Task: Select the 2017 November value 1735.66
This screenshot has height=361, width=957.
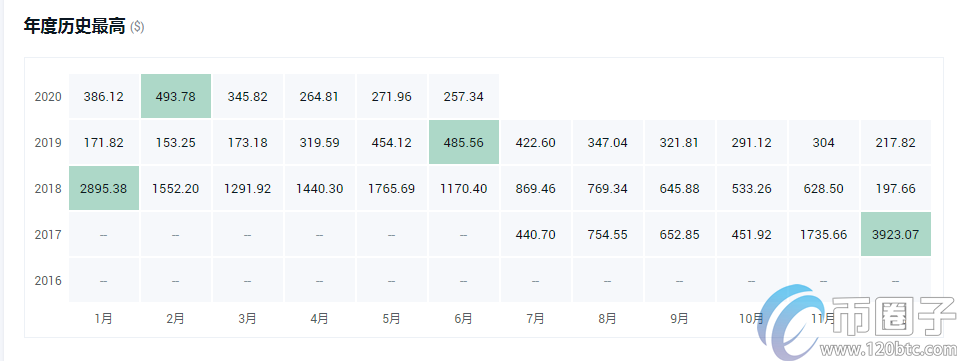Action: tap(823, 234)
